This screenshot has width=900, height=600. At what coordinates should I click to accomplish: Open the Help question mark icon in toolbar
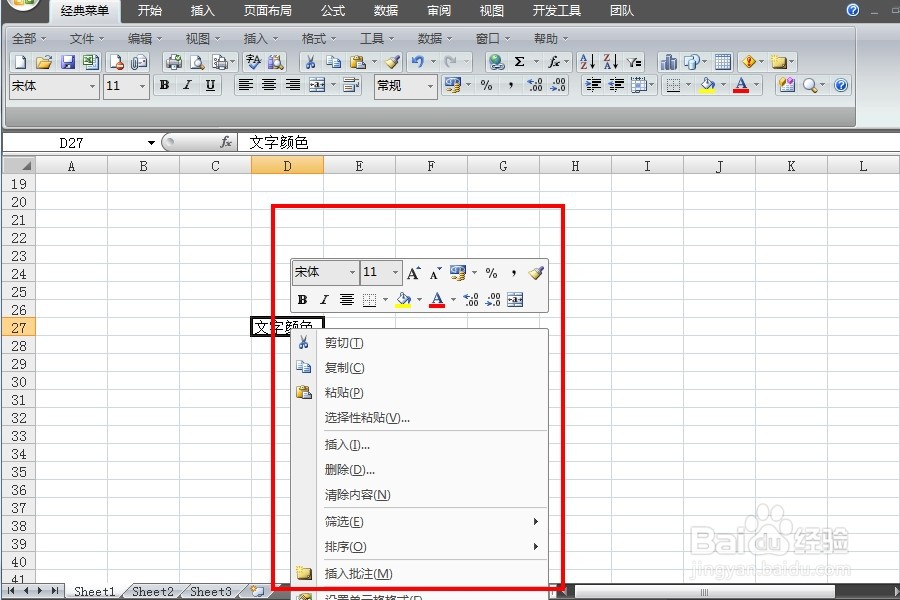(x=841, y=86)
